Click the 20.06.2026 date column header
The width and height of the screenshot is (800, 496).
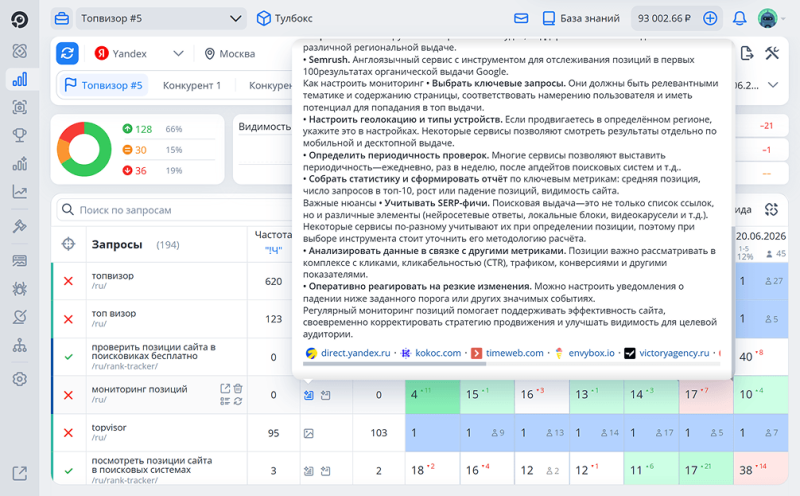[x=760, y=236]
